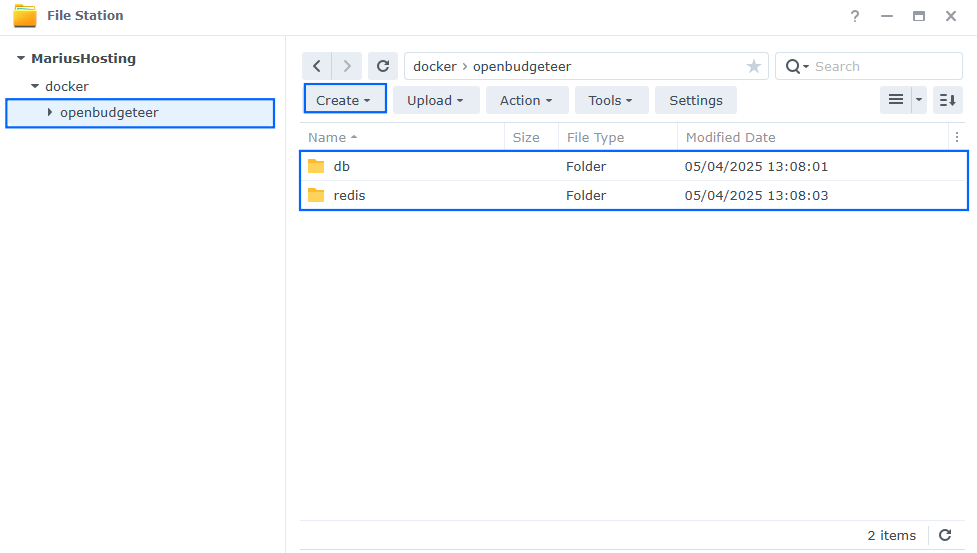This screenshot has height=553, width=977.
Task: Open the Upload dropdown menu
Action: point(436,100)
